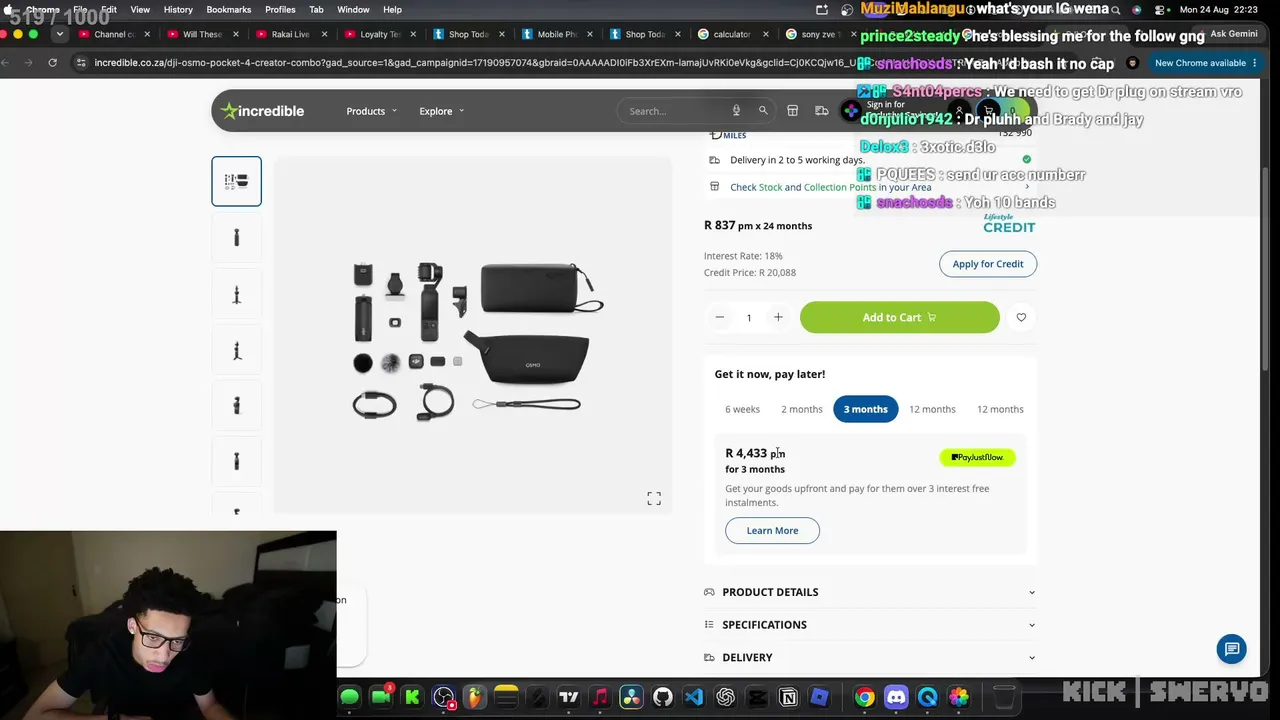View site information icon beside URL
1280x720 pixels.
81,63
